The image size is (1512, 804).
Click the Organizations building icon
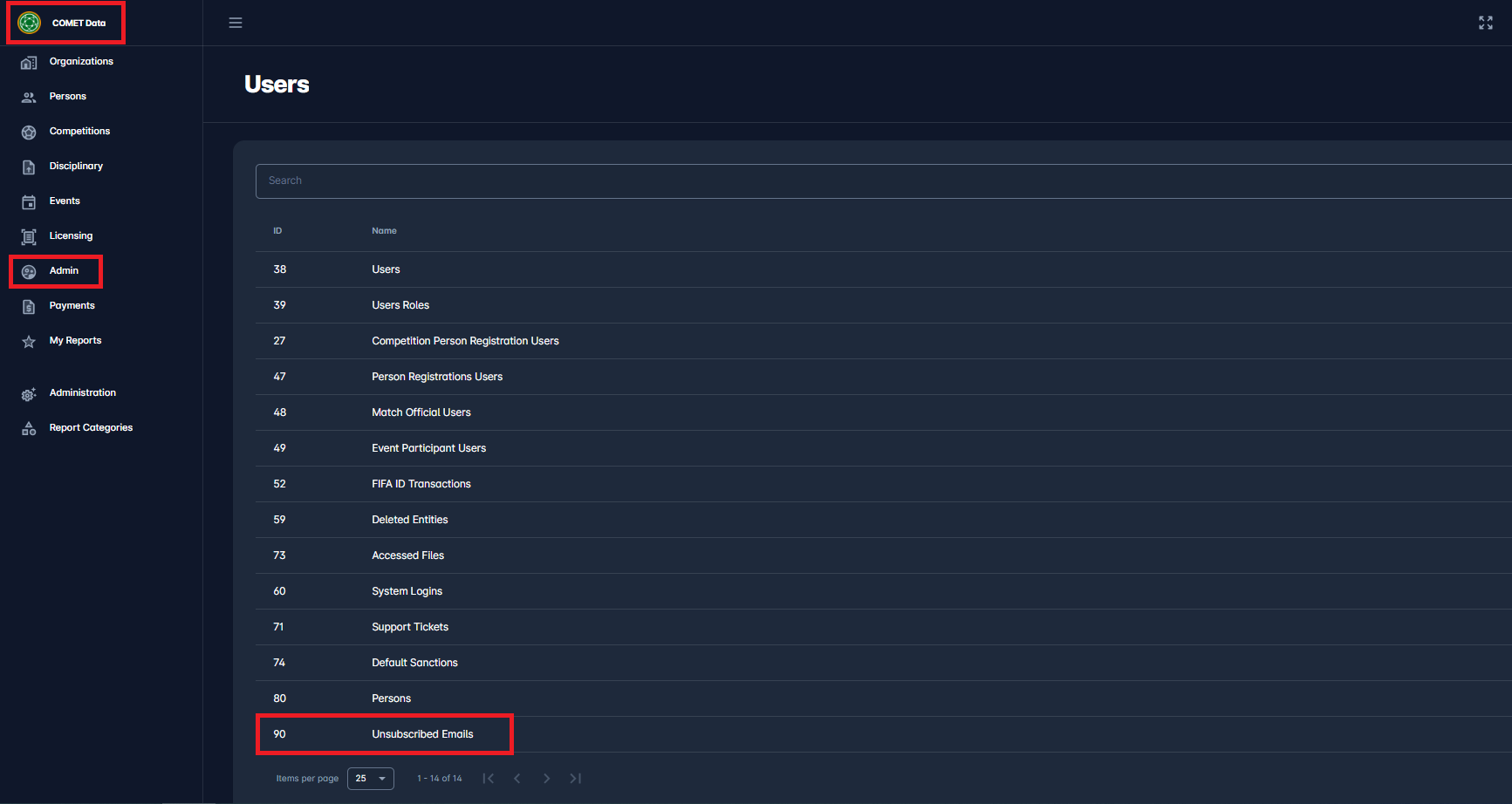[29, 62]
